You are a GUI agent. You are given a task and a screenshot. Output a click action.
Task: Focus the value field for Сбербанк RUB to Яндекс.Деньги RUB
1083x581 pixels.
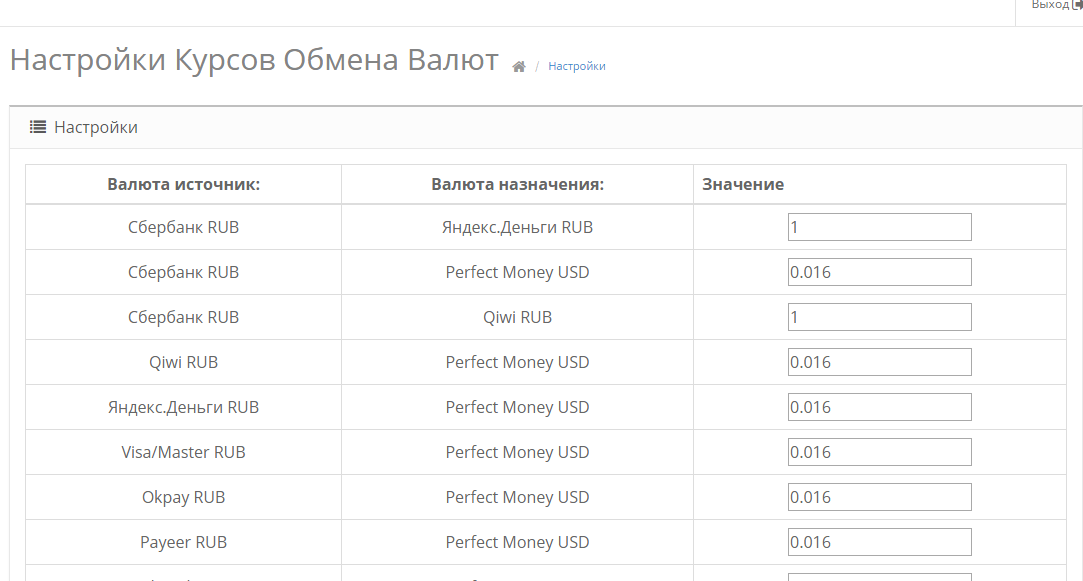[879, 227]
